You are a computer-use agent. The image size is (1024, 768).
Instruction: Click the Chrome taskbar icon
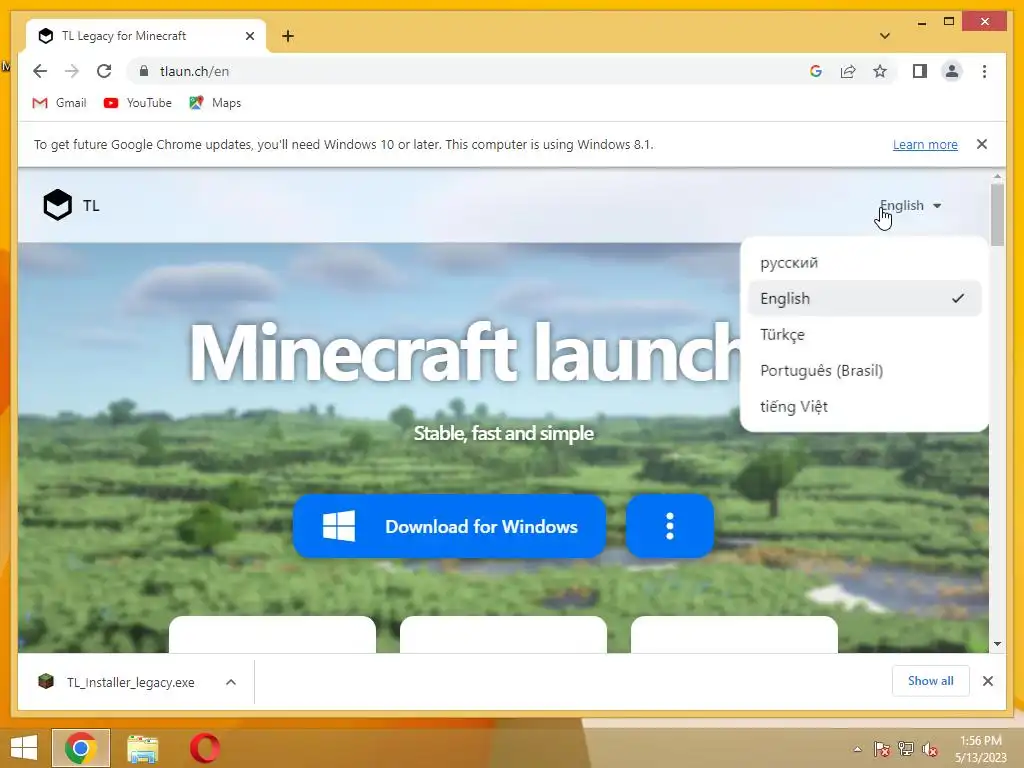click(x=81, y=748)
